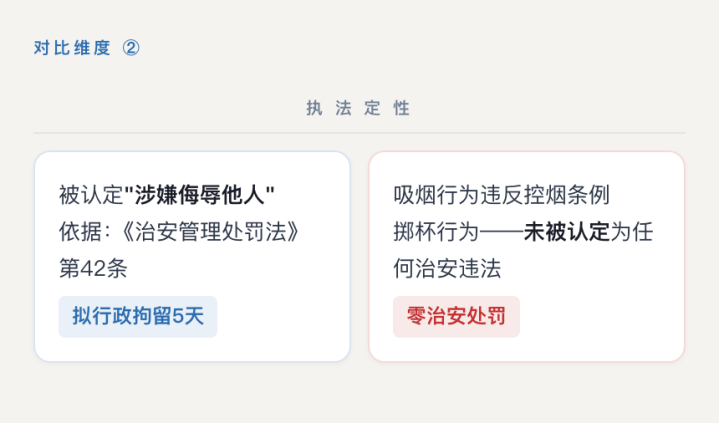Click the red 零治安处罚 badge
This screenshot has height=423, width=719.
click(456, 317)
